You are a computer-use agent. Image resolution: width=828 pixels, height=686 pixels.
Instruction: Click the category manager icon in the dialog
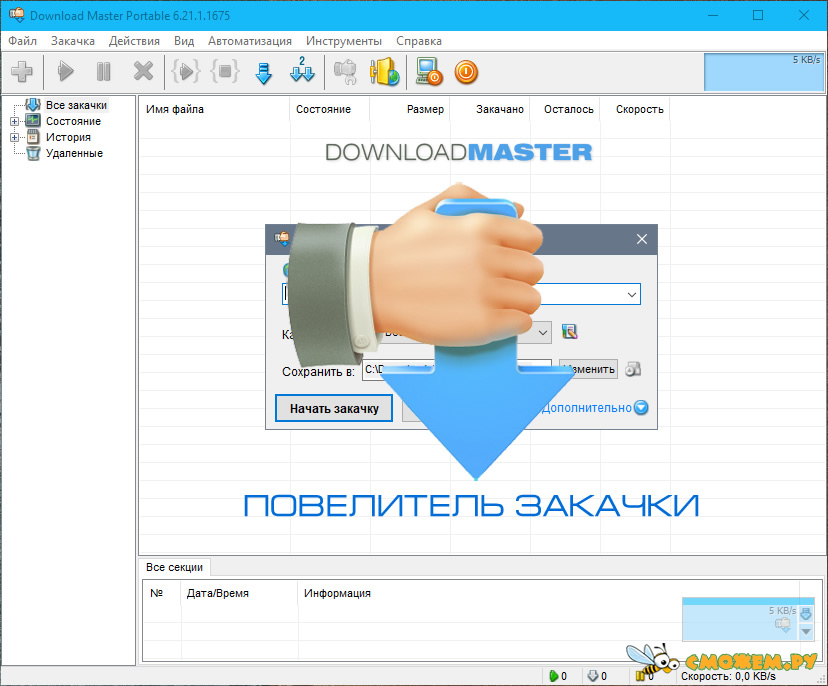coord(569,332)
